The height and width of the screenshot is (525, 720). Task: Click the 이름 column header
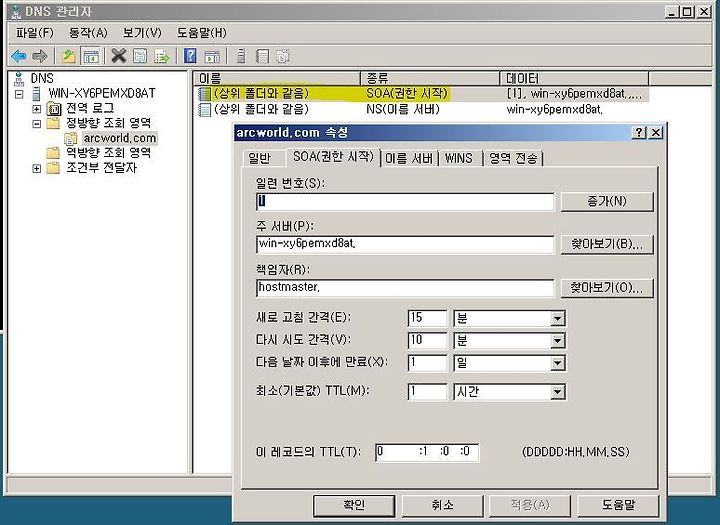tap(277, 79)
